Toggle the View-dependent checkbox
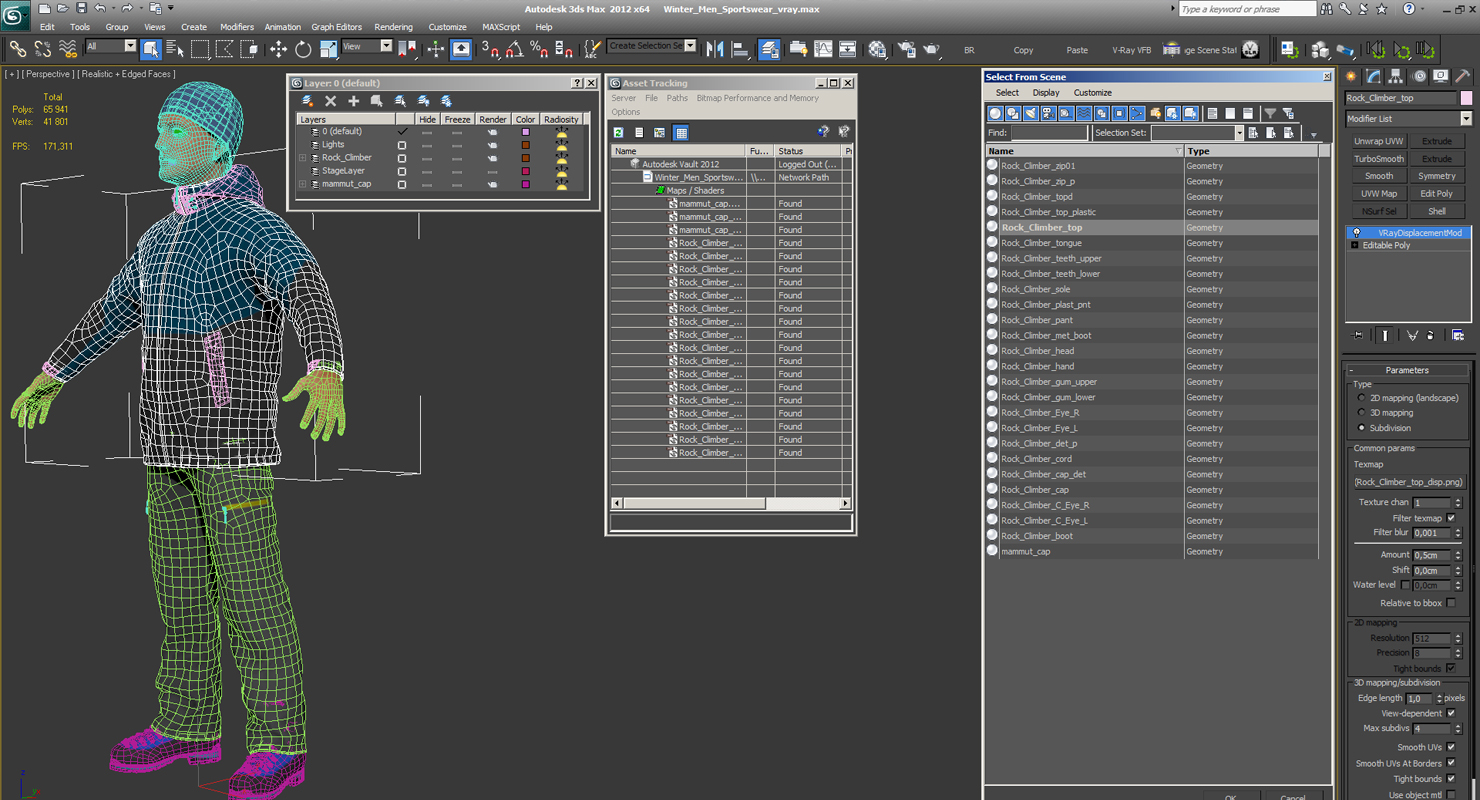The height and width of the screenshot is (800, 1480). tap(1451, 713)
